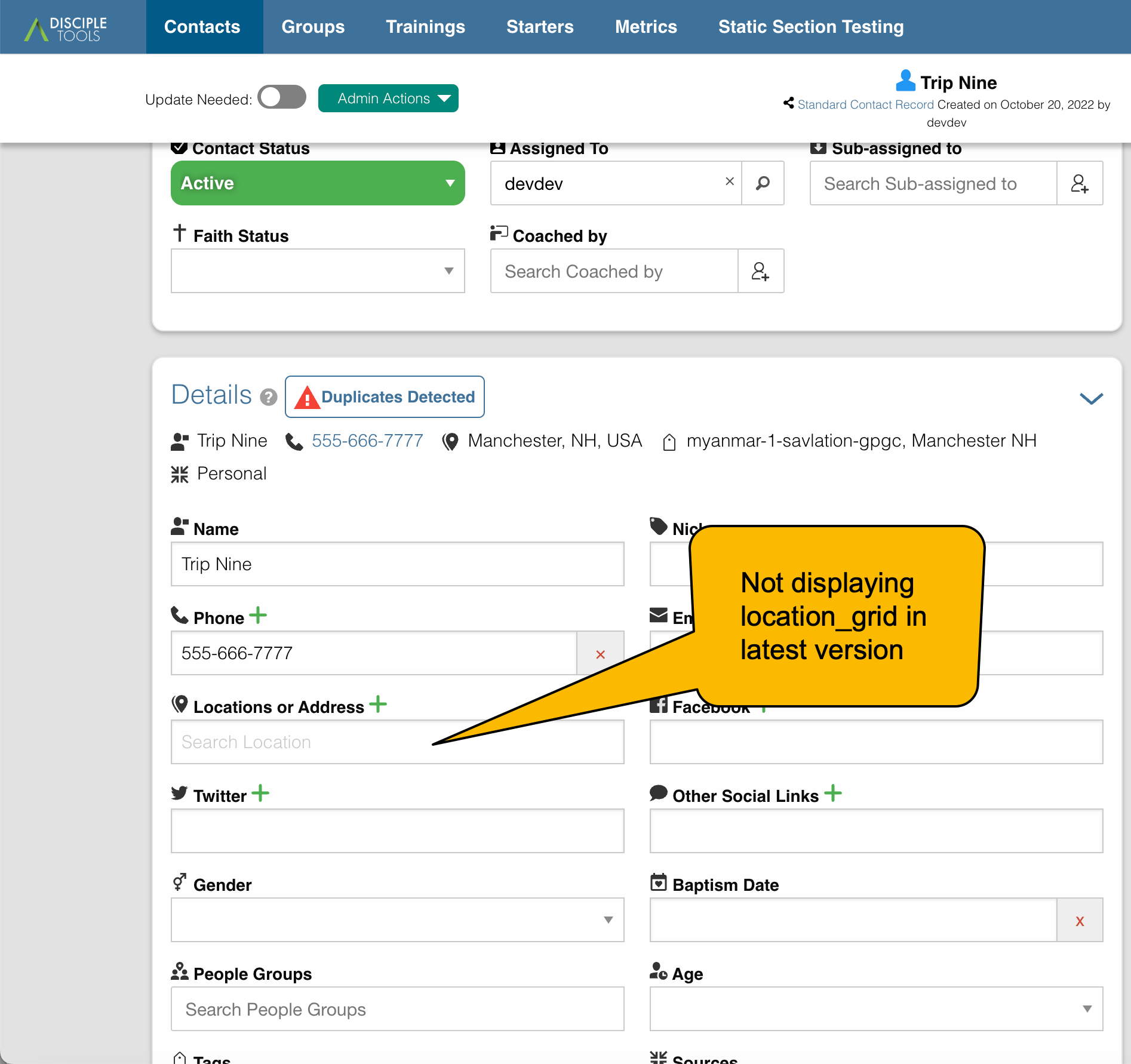Add a Twitter entry with plus icon
The width and height of the screenshot is (1131, 1064).
coord(260,793)
